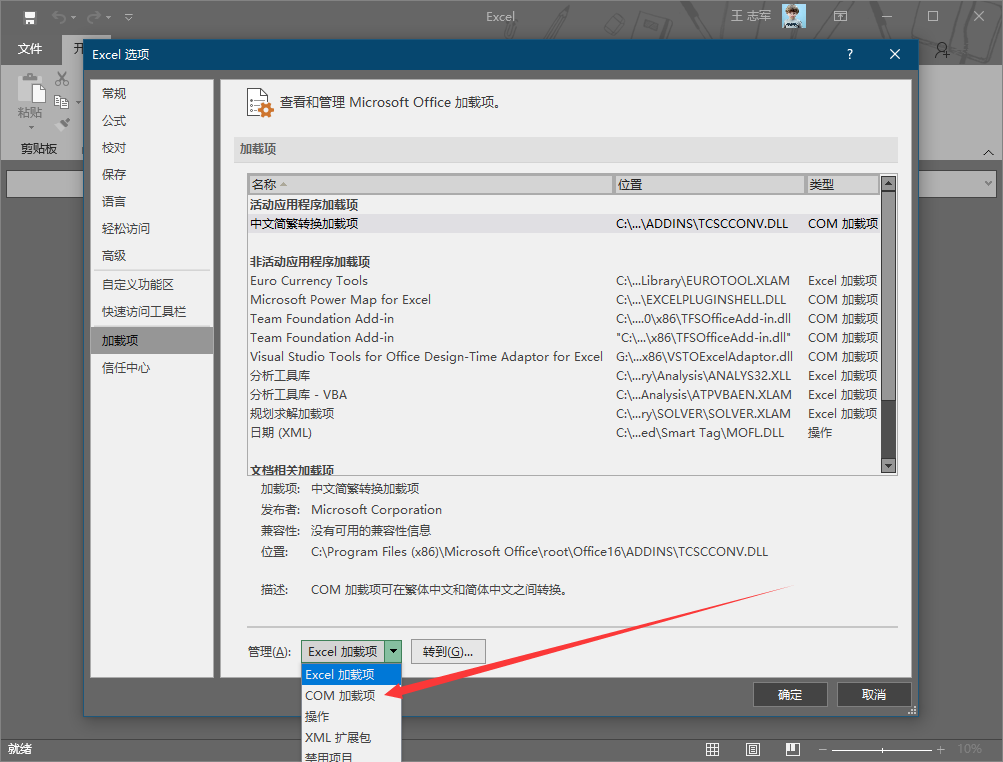The width and height of the screenshot is (1003, 762).
Task: Sort add-ins by the 名称 column header
Action: [x=430, y=184]
